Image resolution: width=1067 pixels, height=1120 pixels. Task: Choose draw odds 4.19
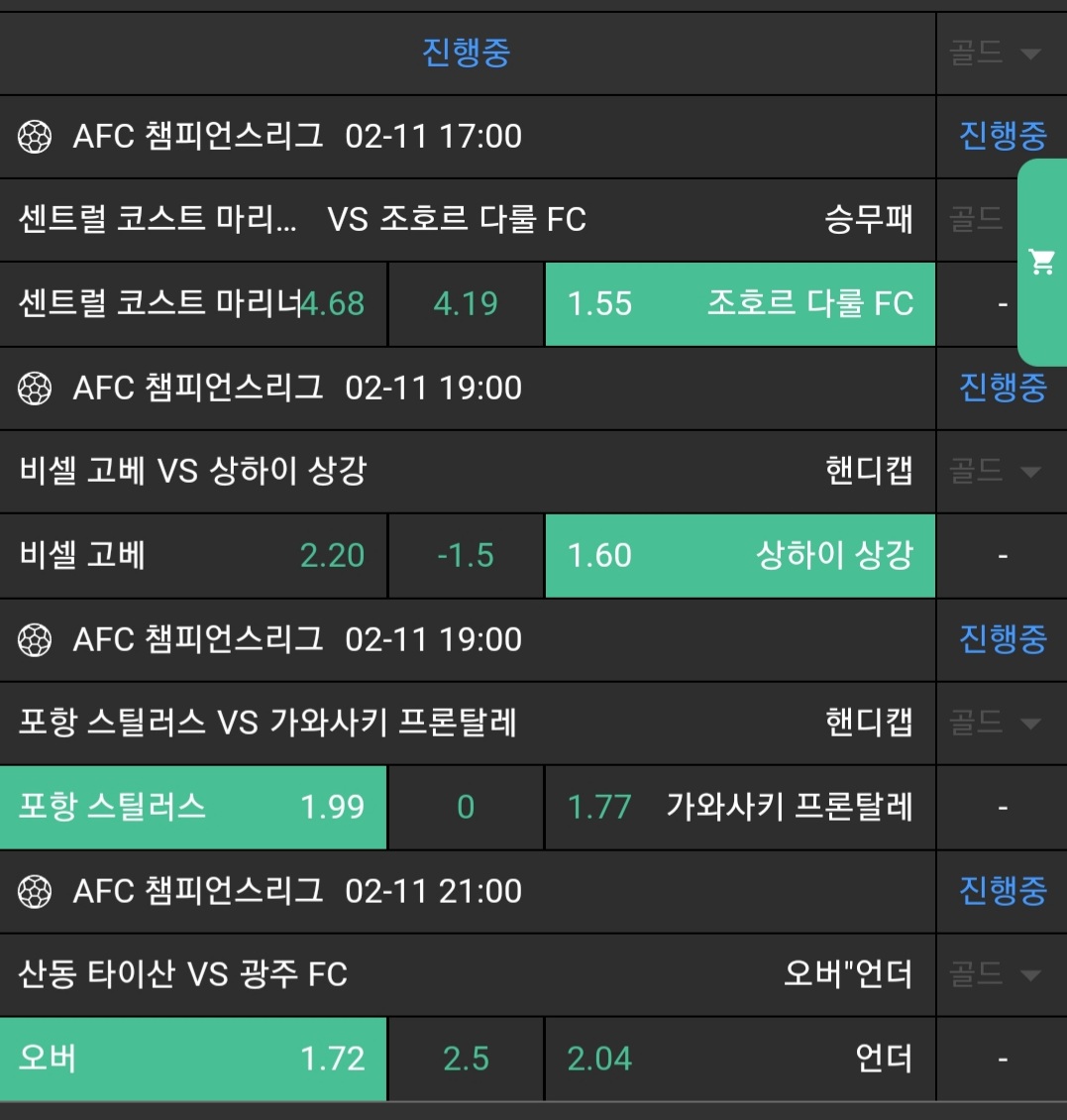pyautogui.click(x=466, y=304)
